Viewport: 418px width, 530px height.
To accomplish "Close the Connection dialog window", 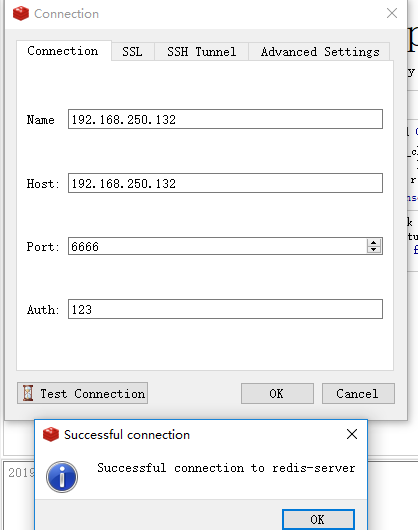I will click(392, 13).
